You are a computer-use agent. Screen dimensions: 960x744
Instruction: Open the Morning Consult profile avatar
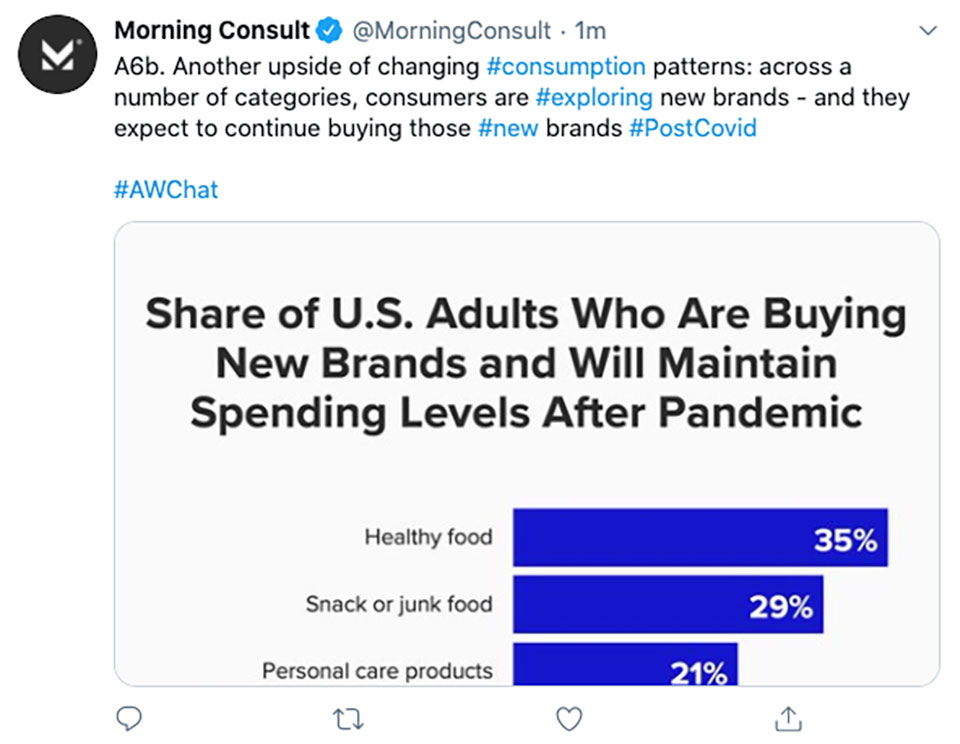coord(58,54)
